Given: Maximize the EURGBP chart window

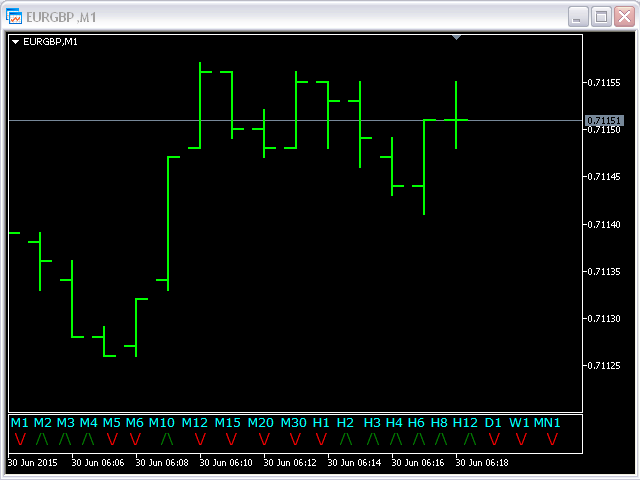Looking at the screenshot, I should (x=601, y=17).
